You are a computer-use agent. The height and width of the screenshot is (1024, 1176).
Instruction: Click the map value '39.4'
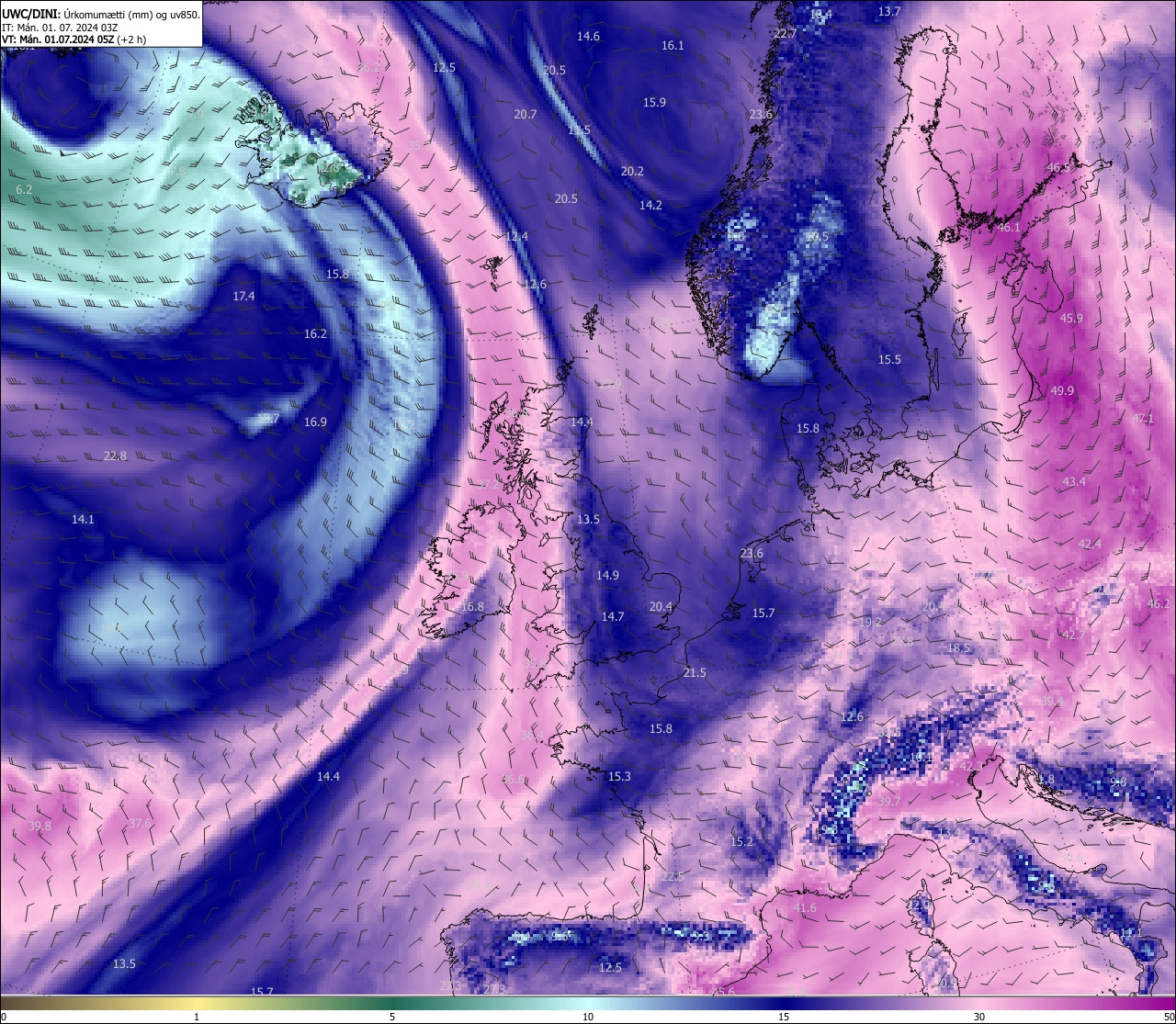tap(1052, 702)
